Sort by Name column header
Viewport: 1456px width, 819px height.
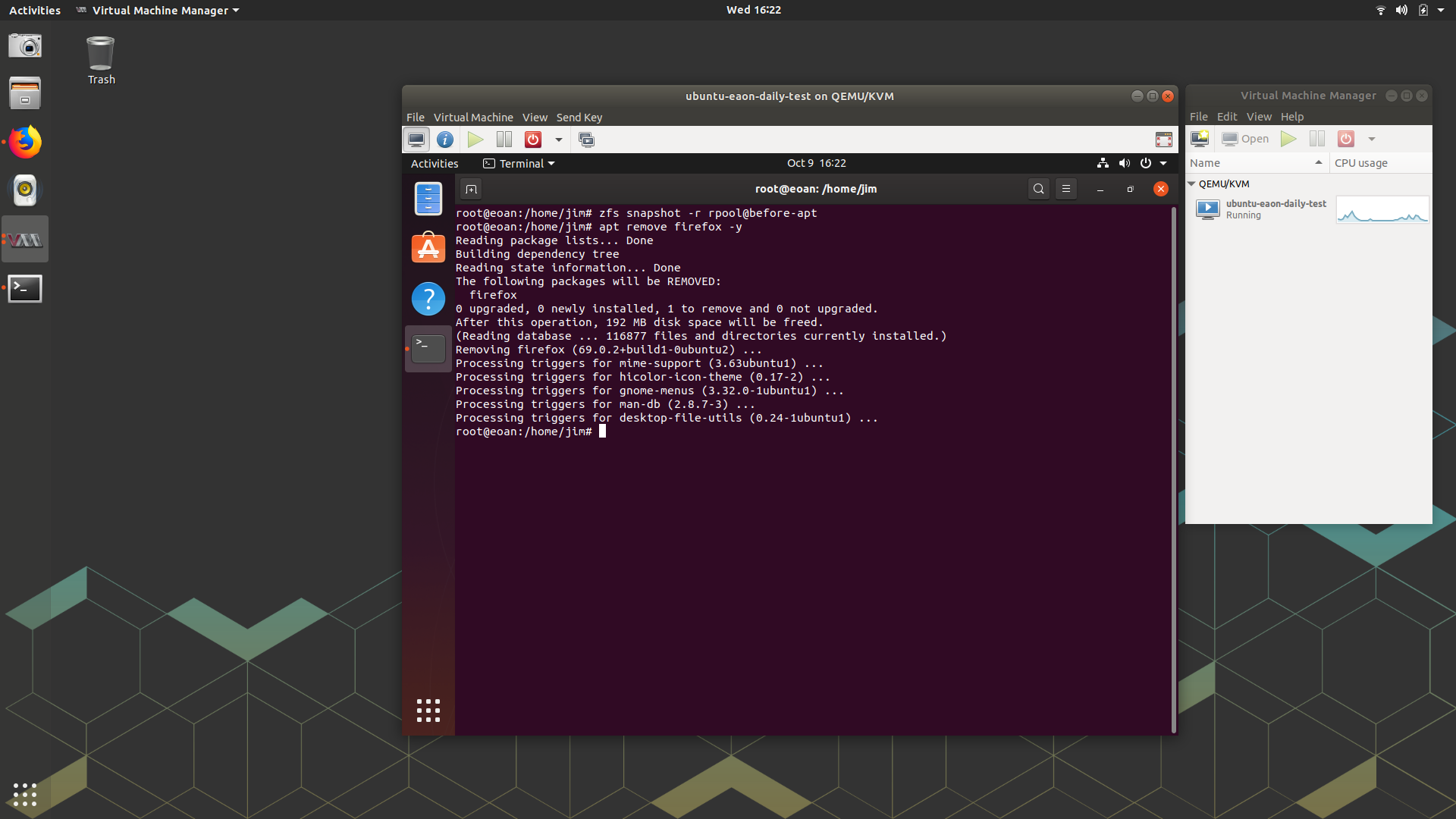tap(1257, 163)
